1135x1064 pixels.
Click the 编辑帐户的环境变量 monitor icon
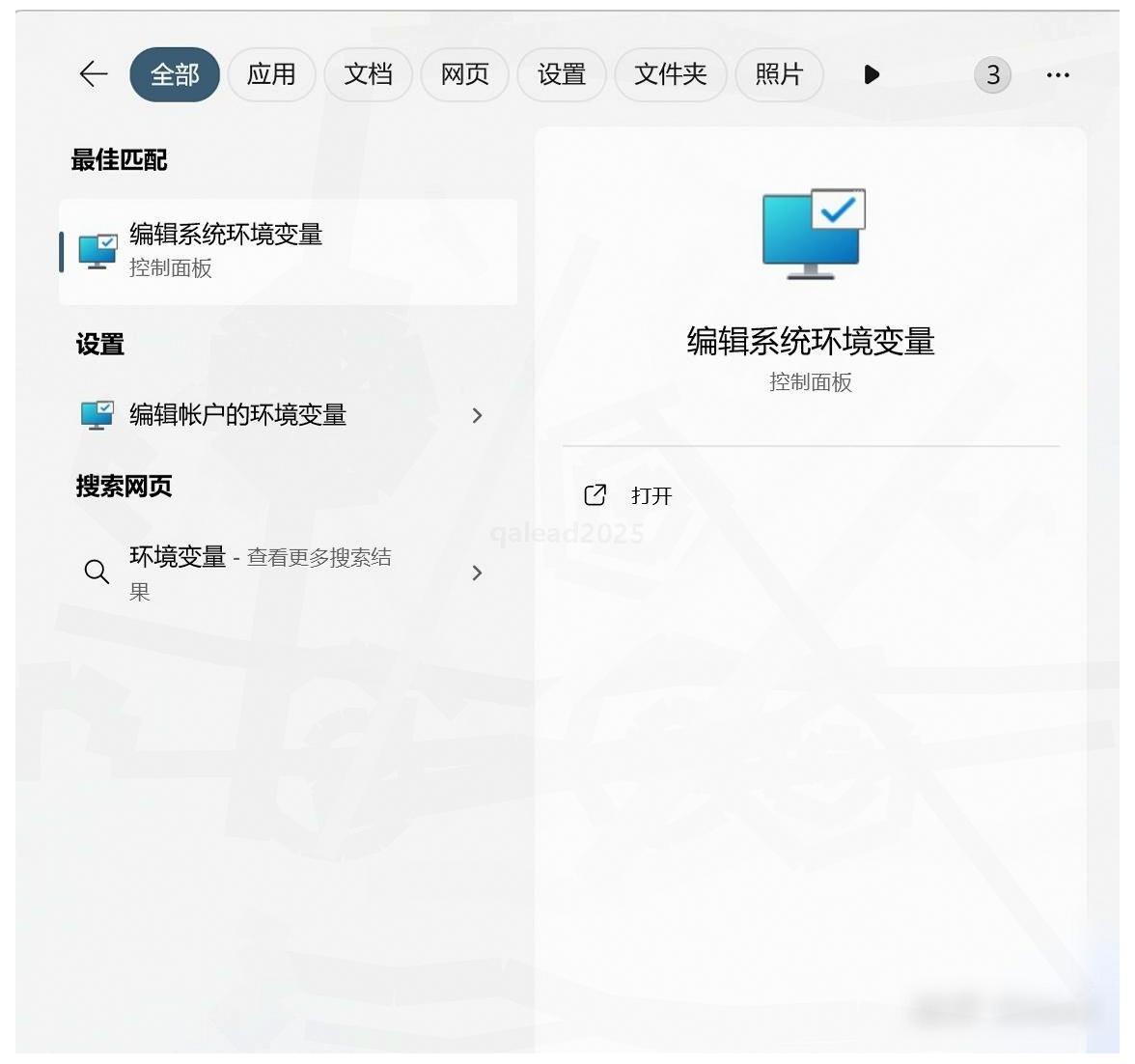point(97,415)
